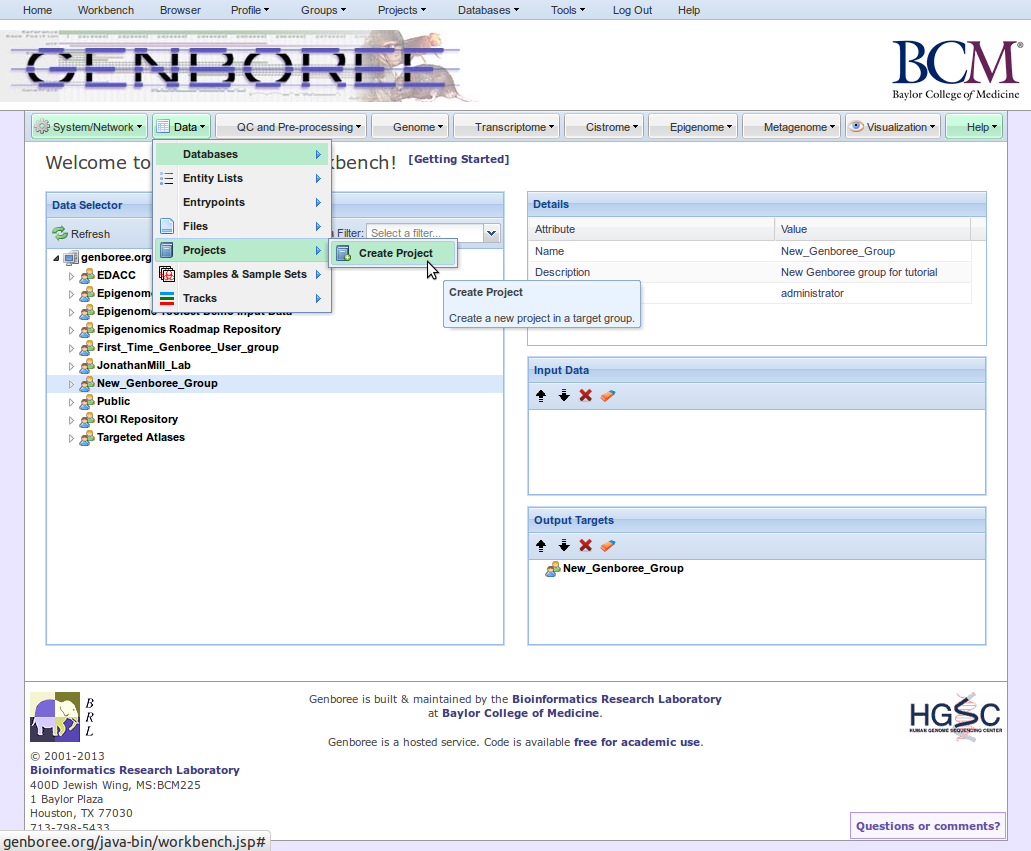The width and height of the screenshot is (1031, 851).
Task: Click move-down arrow in Input Data
Action: [x=564, y=396]
